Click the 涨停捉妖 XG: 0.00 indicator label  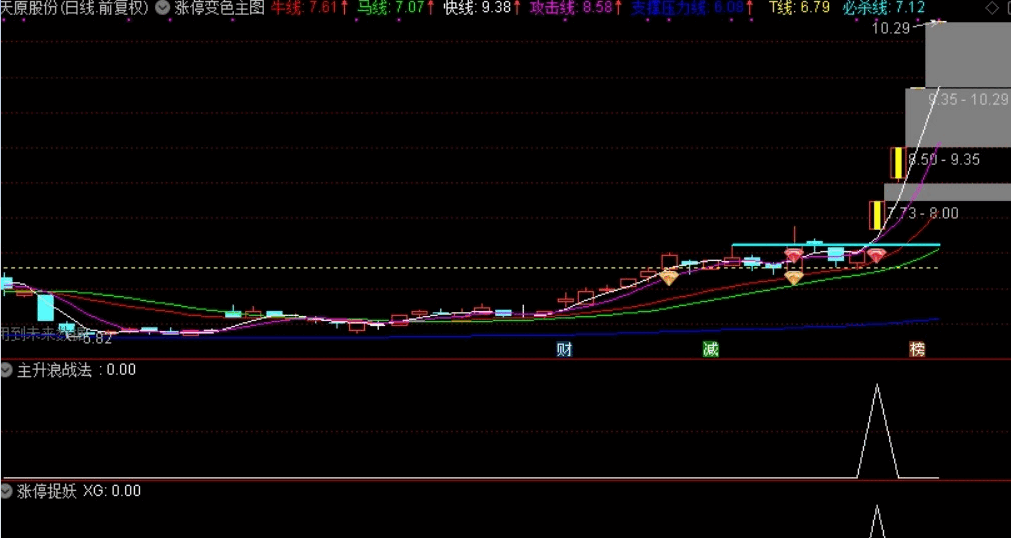[x=79, y=492]
